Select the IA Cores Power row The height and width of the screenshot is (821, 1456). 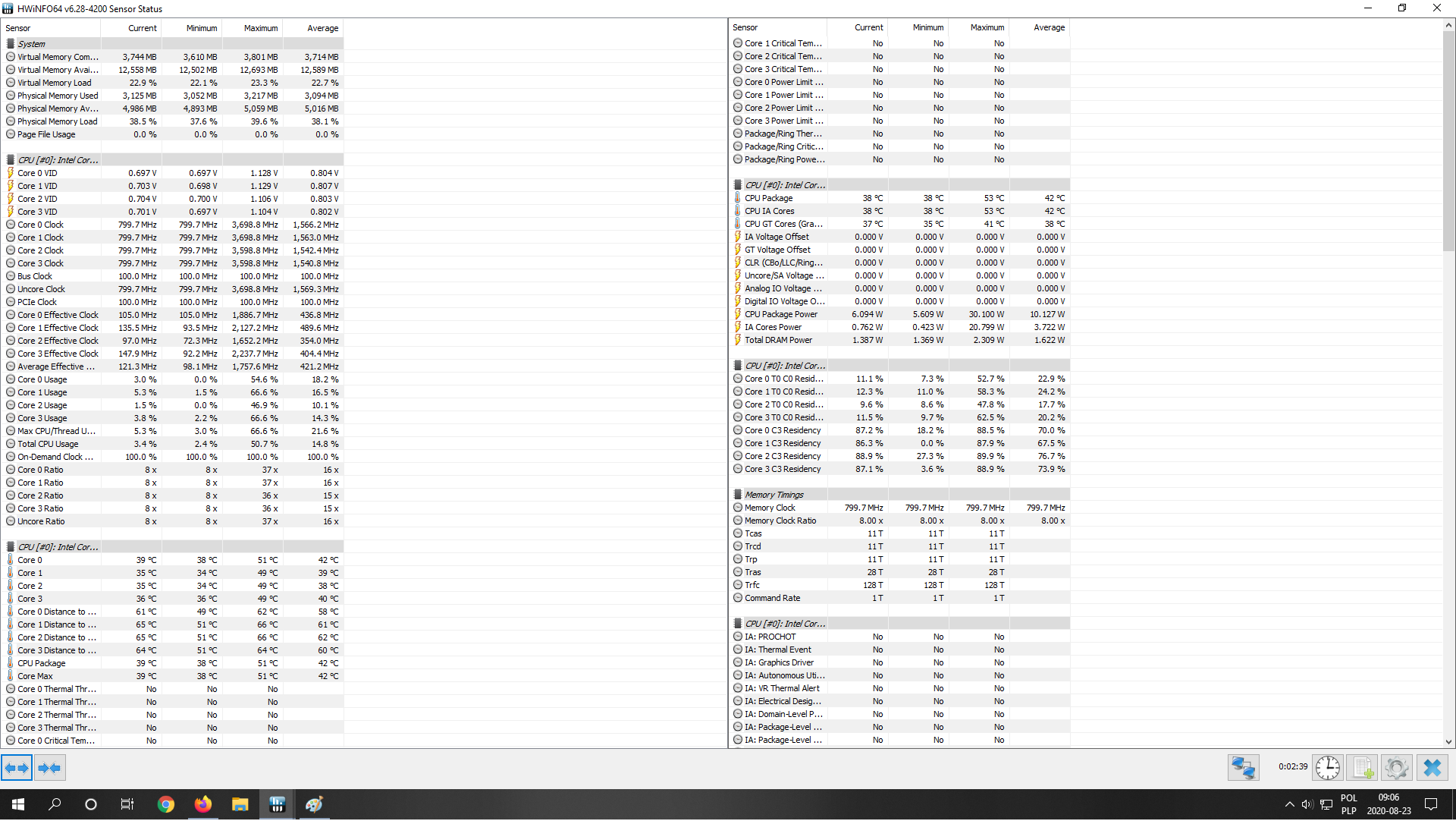coord(899,327)
